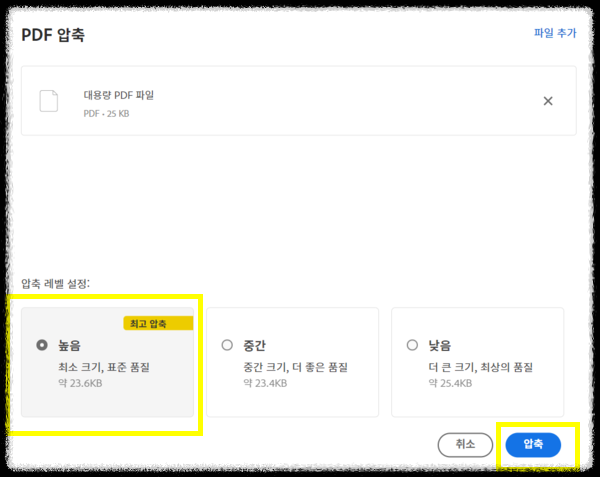Viewport: 600px width, 477px height.
Task: Click the 더 큰 크기, 최상의 품질 description
Action: point(481,367)
